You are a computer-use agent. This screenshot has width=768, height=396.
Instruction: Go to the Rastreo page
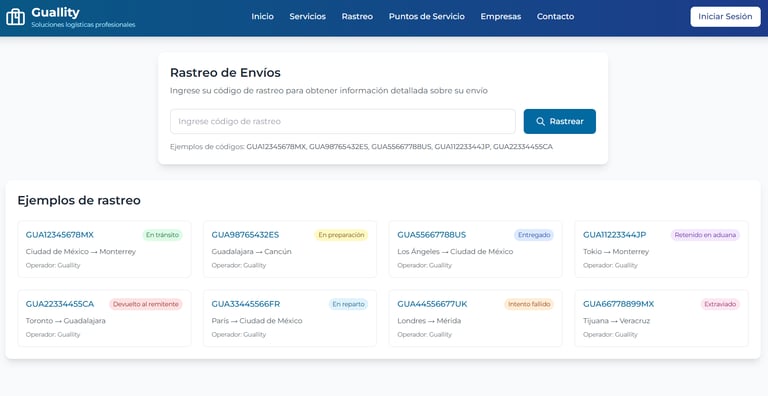click(357, 16)
